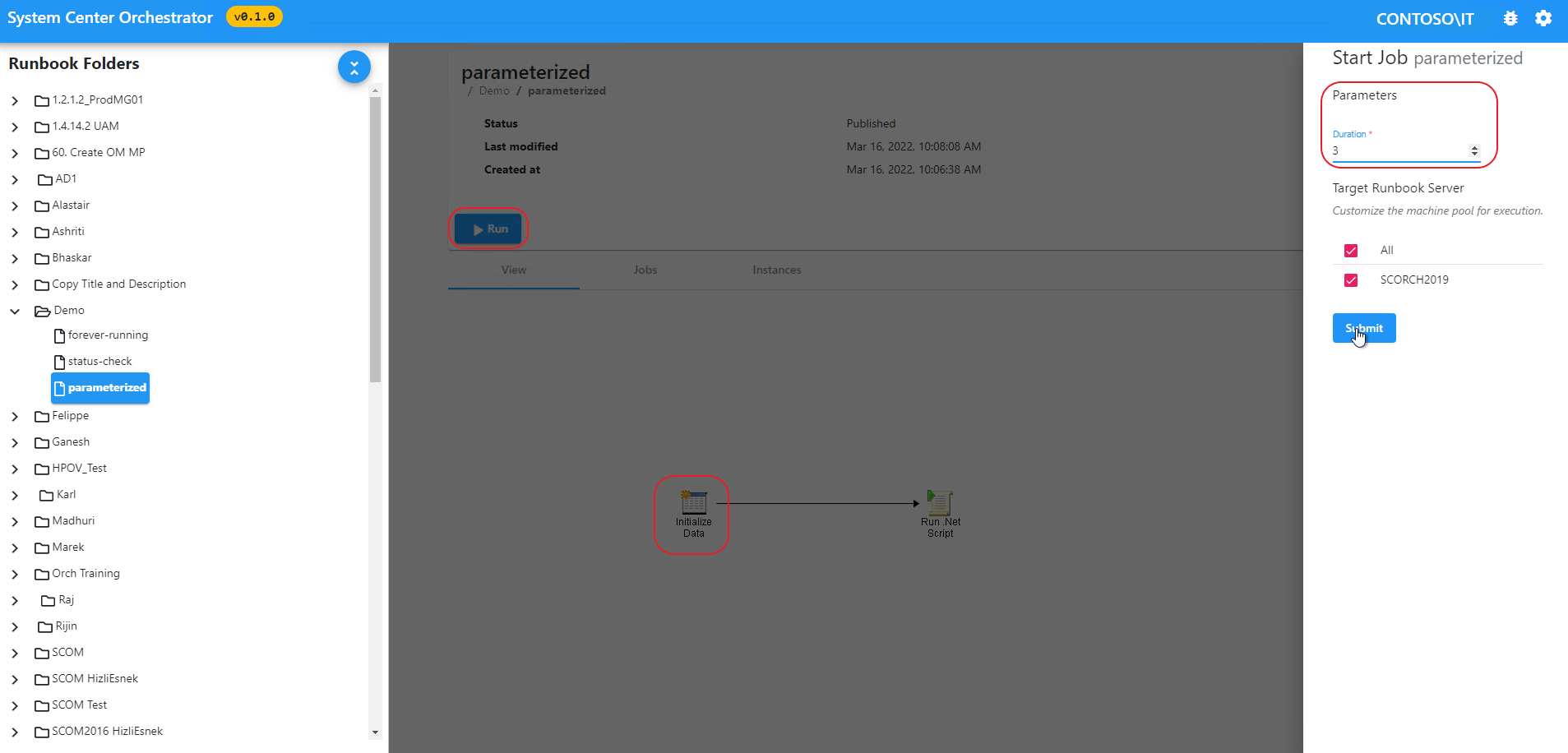Click the collapse arrow circle above the folder tree
The height and width of the screenshot is (753, 1568).
click(x=354, y=67)
